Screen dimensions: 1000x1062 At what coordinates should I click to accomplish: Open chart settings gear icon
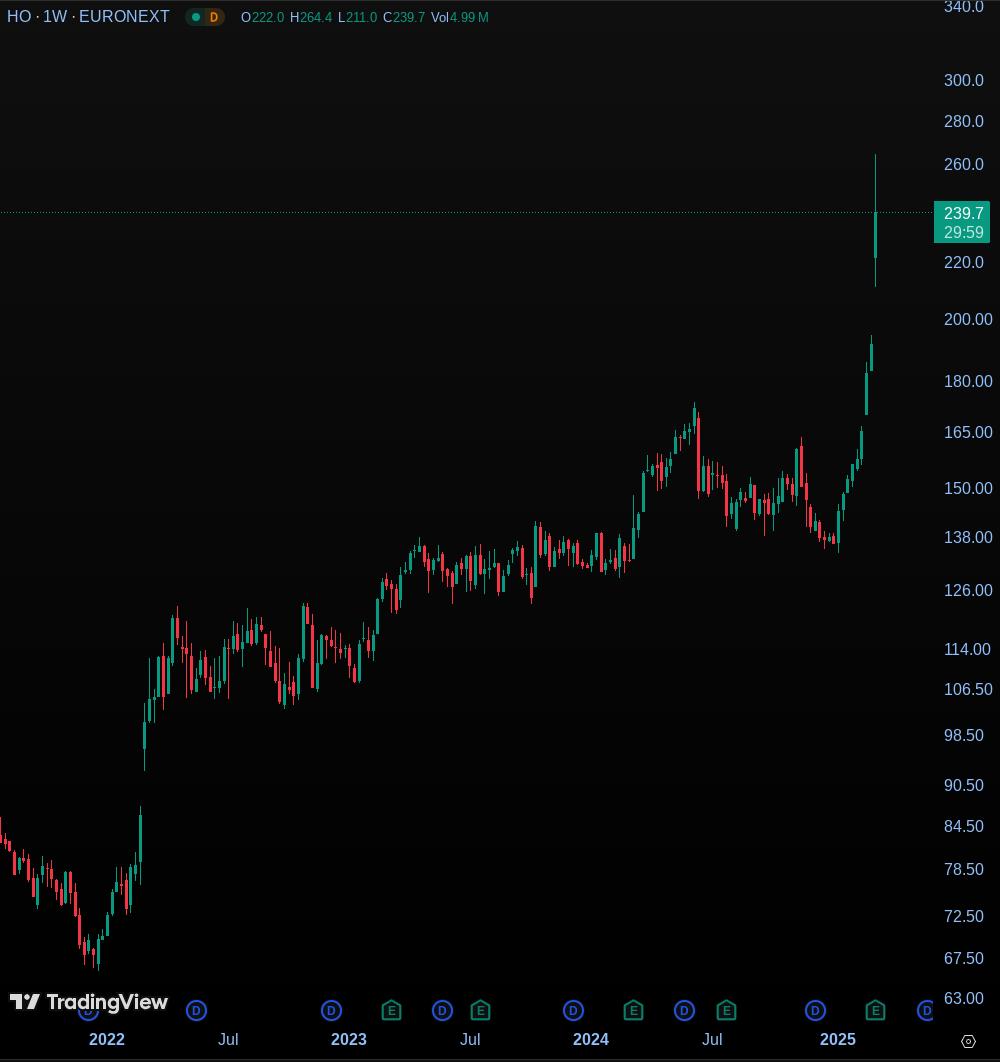click(x=968, y=1041)
